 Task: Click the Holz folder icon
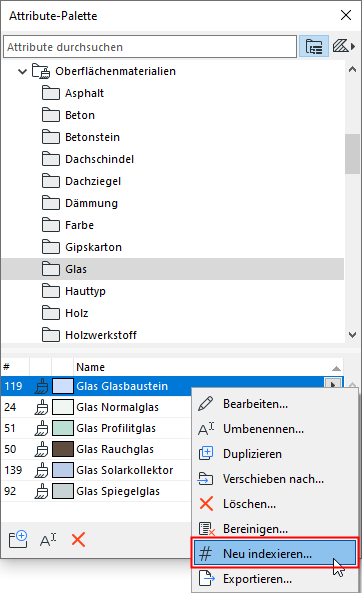51,313
